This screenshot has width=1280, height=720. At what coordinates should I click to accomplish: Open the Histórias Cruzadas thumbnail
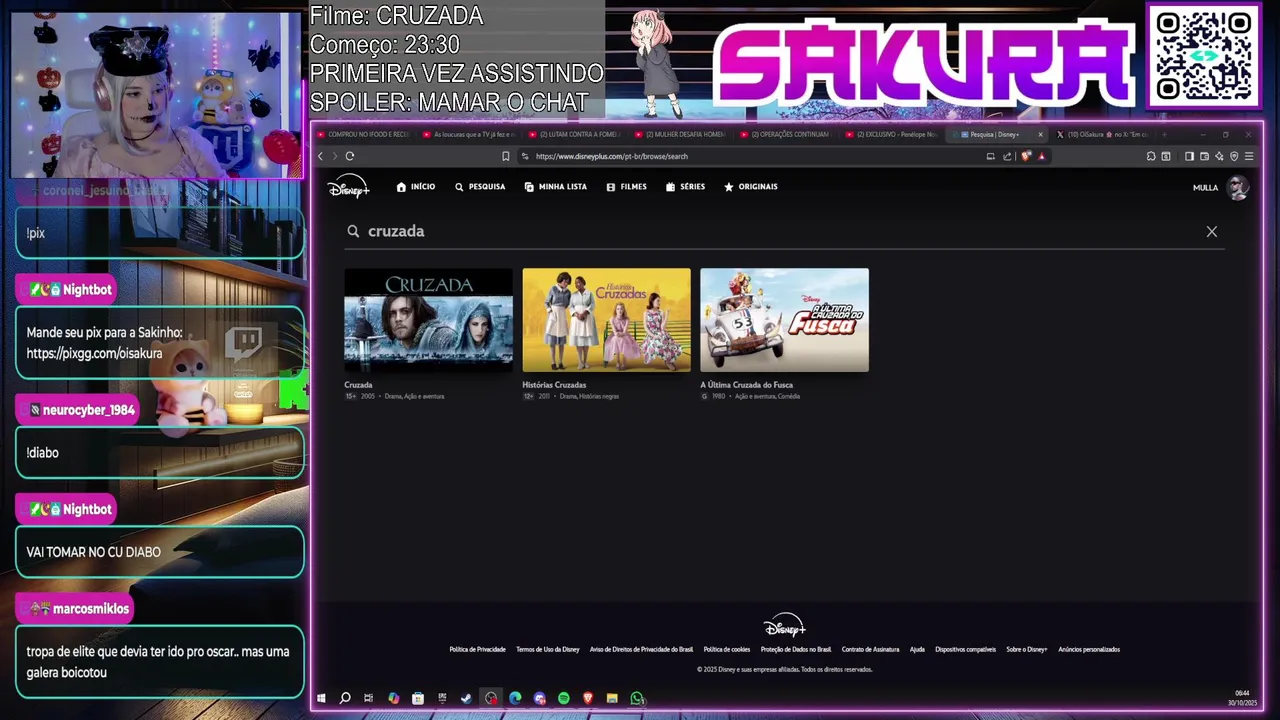(x=606, y=320)
